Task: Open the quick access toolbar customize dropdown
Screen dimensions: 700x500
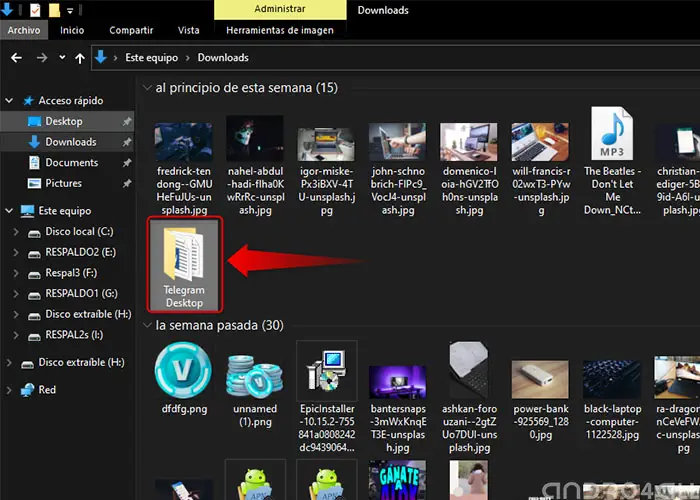Action: pos(70,10)
